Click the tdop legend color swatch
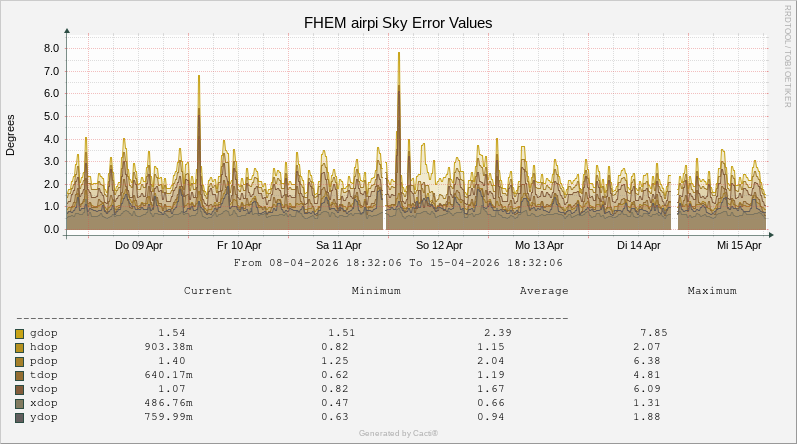The height and width of the screenshot is (444, 797). click(x=19, y=375)
